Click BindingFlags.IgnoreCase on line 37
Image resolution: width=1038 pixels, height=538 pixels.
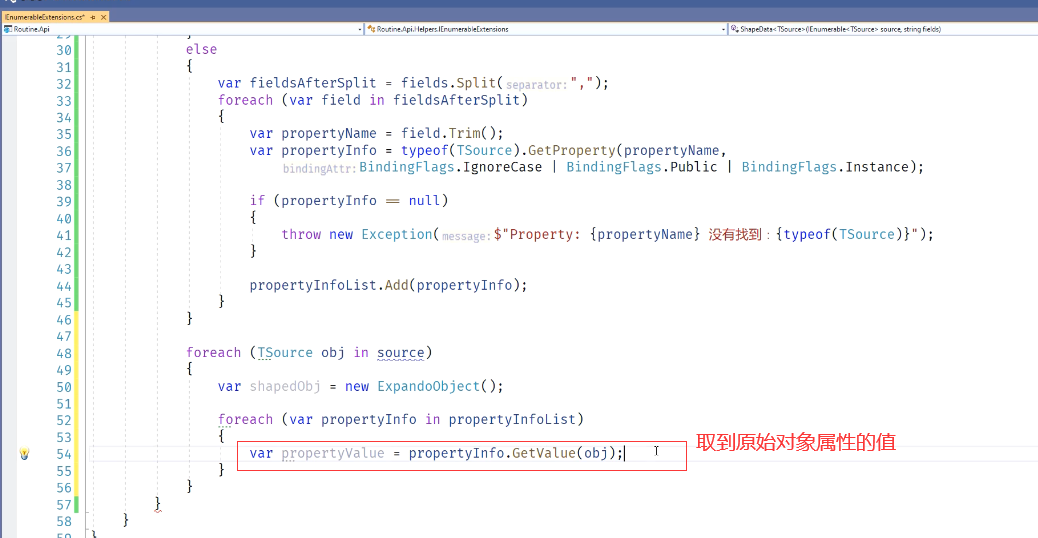click(x=450, y=167)
